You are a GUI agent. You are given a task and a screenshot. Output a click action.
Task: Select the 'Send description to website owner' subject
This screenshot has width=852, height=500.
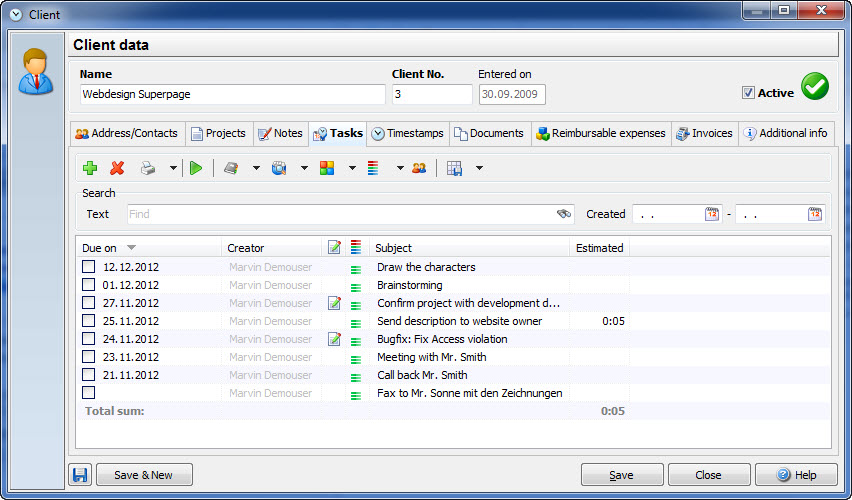coord(460,321)
